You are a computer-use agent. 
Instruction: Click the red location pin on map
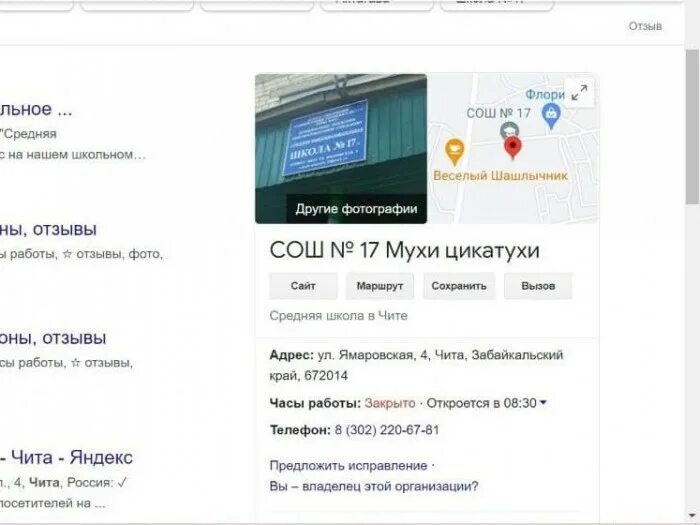point(513,148)
